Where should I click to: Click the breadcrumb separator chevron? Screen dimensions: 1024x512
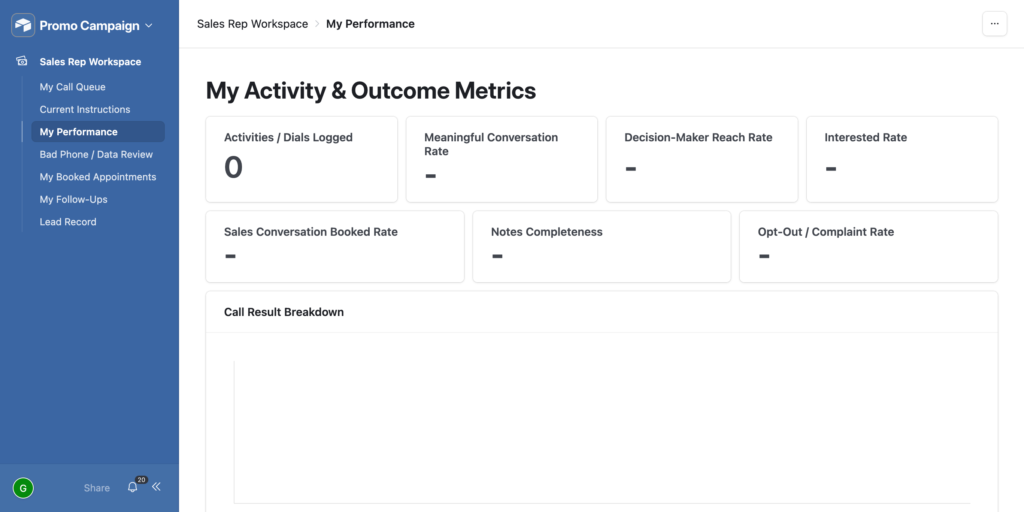[317, 24]
